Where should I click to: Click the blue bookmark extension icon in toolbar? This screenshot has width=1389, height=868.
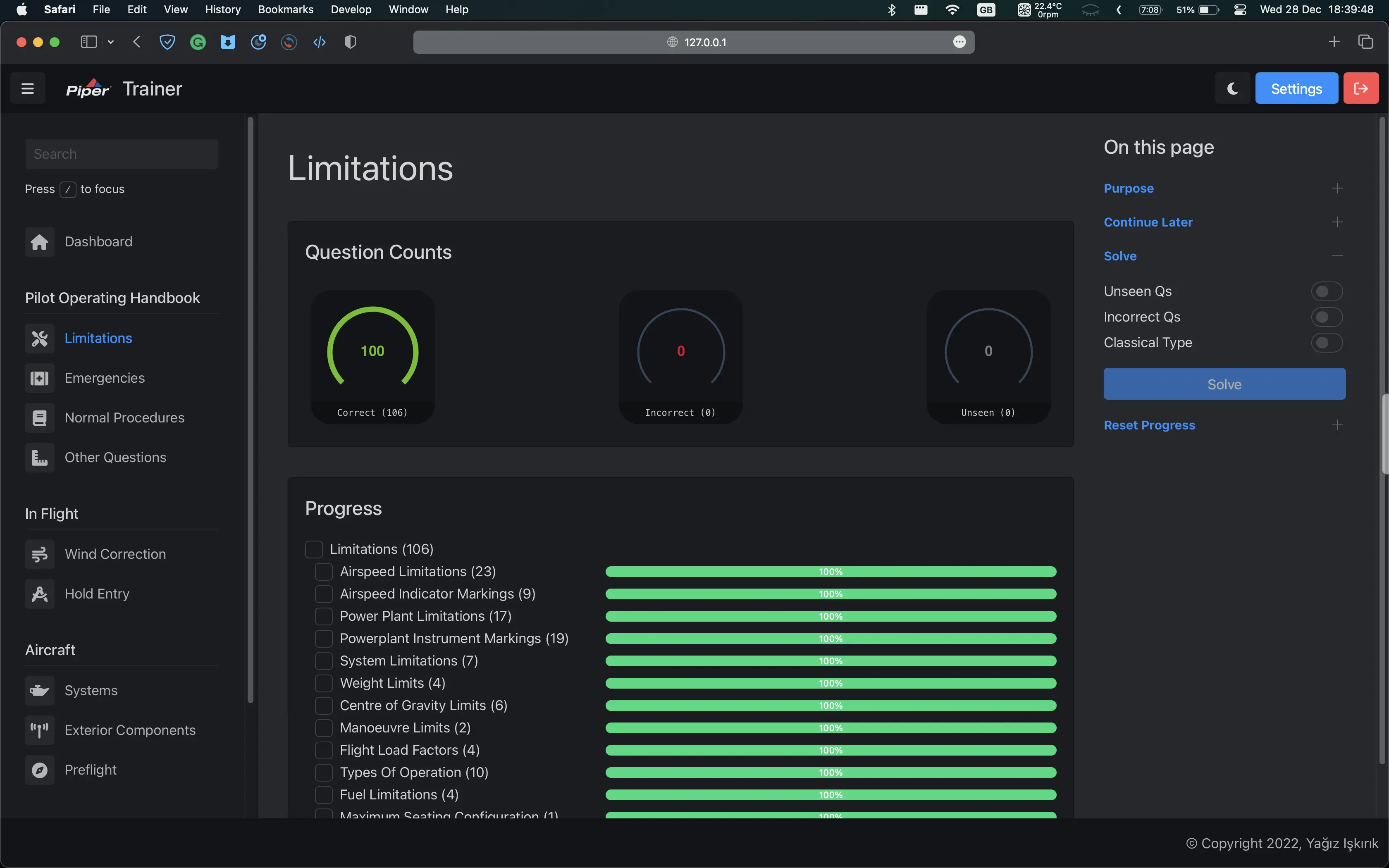tap(228, 42)
